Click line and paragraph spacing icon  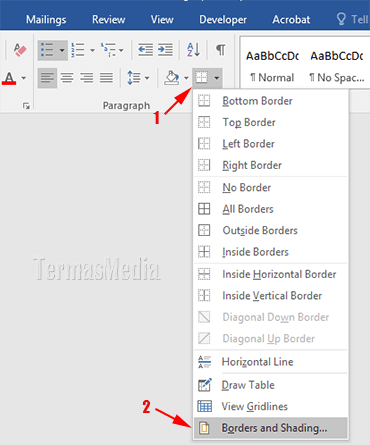point(134,78)
